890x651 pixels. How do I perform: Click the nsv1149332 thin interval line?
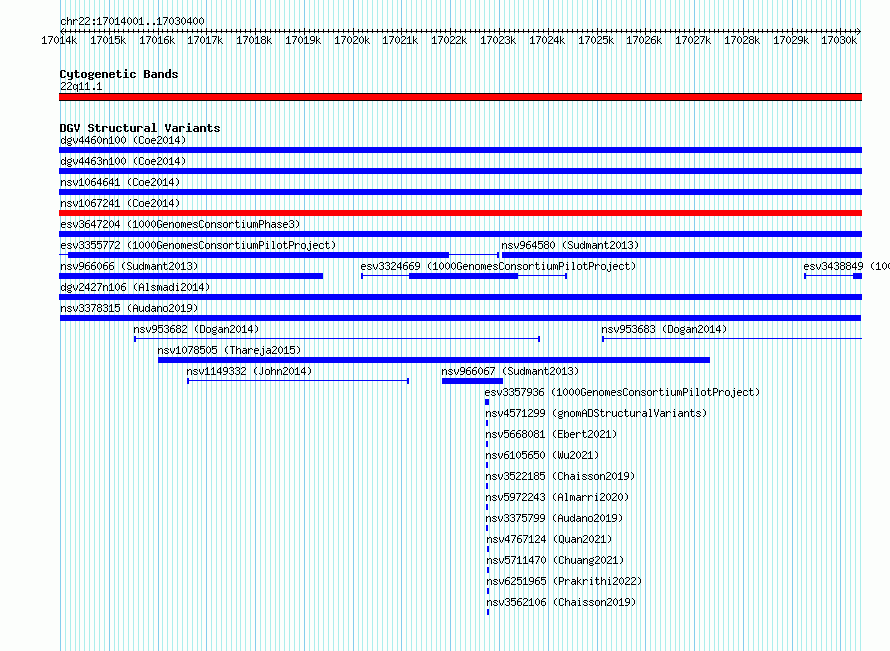pos(298,381)
